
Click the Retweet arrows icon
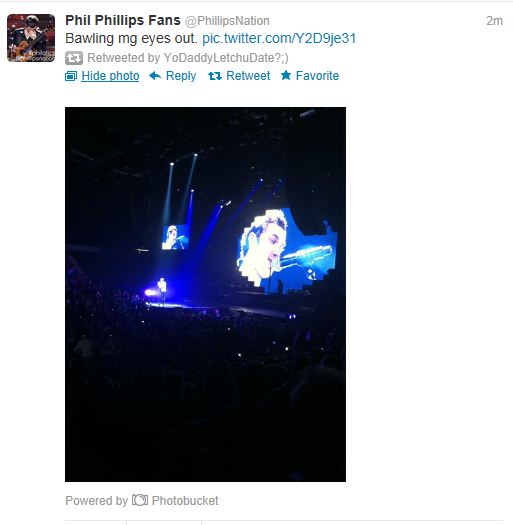pyautogui.click(x=215, y=76)
